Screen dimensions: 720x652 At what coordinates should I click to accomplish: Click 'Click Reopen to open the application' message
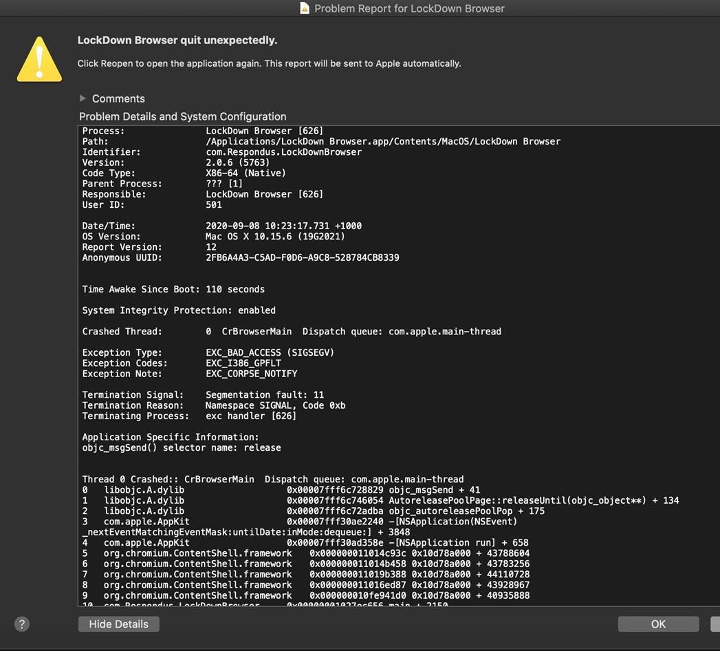tap(269, 64)
